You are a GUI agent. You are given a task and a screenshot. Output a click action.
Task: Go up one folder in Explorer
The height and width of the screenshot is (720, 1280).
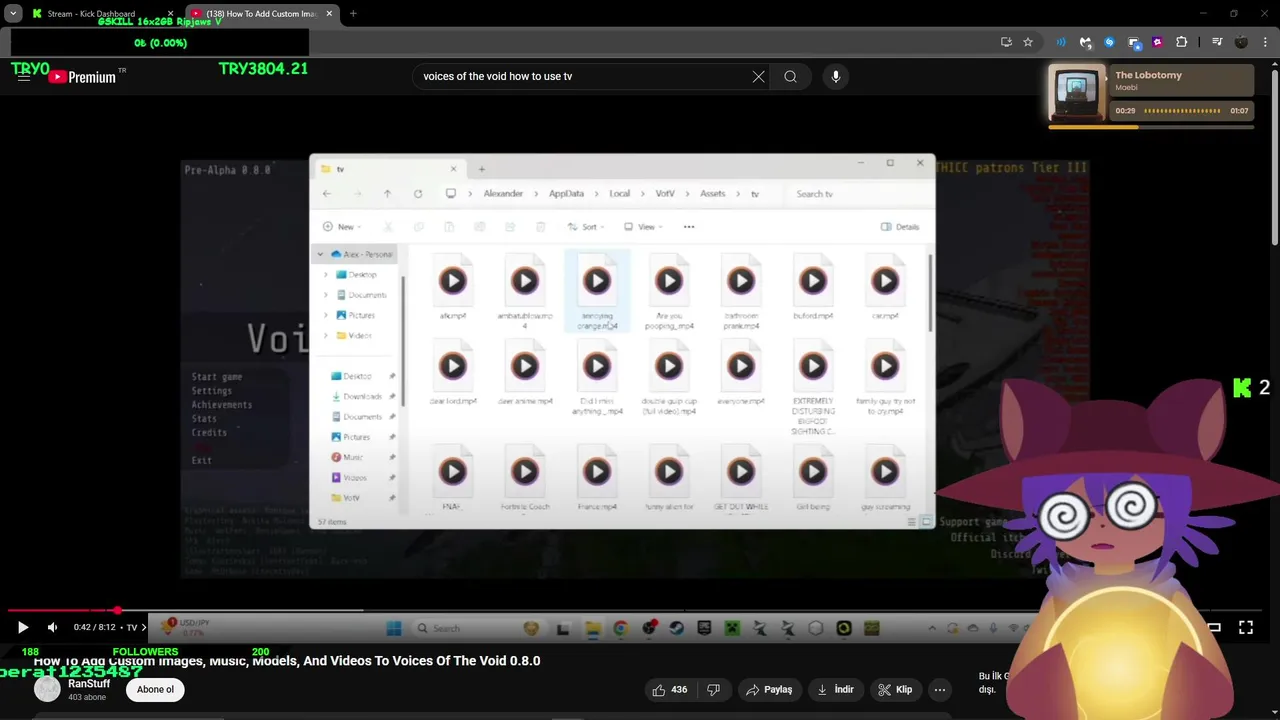coord(387,194)
